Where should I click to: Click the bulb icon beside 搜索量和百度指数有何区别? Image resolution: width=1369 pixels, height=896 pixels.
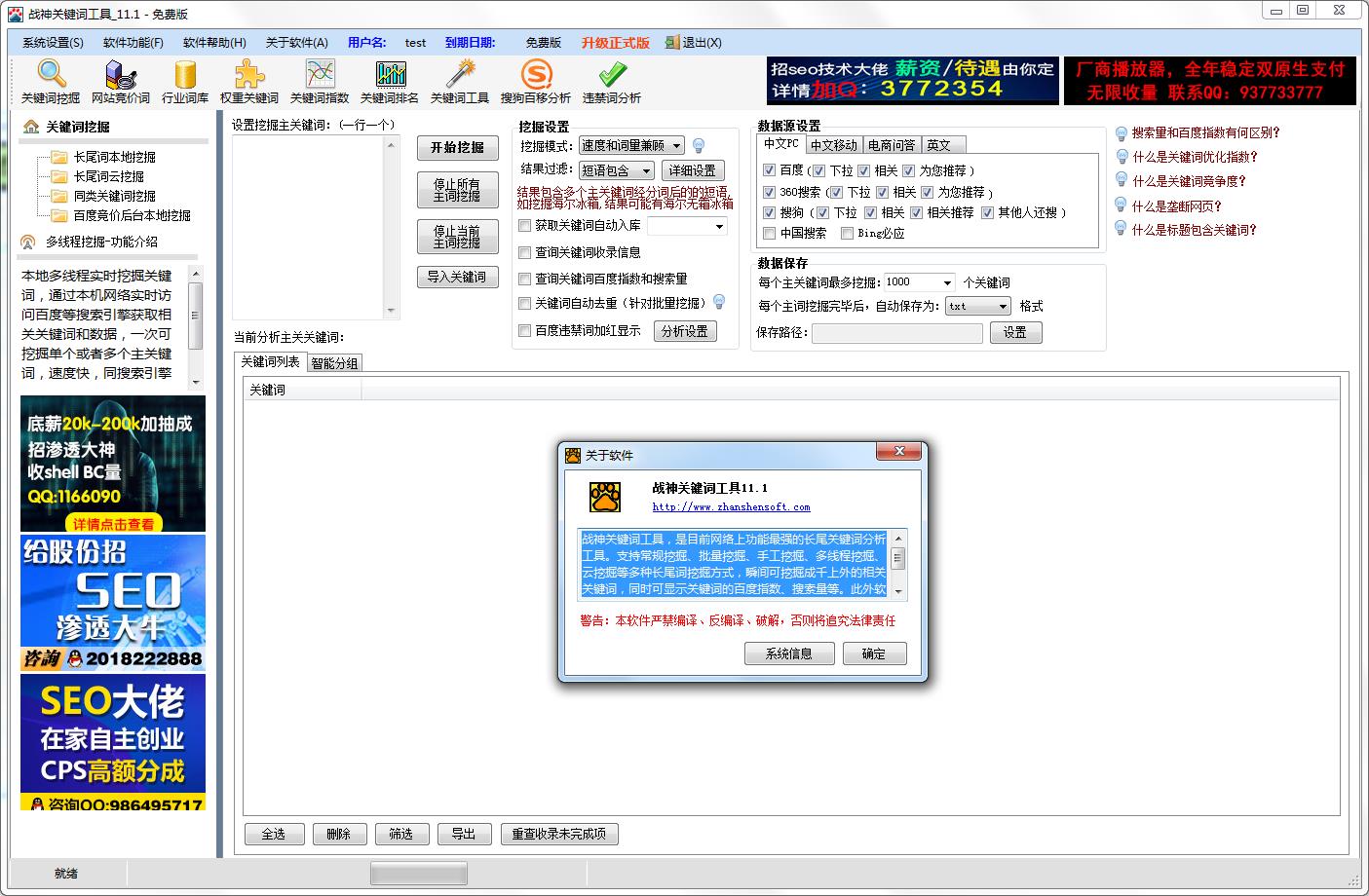[1122, 132]
